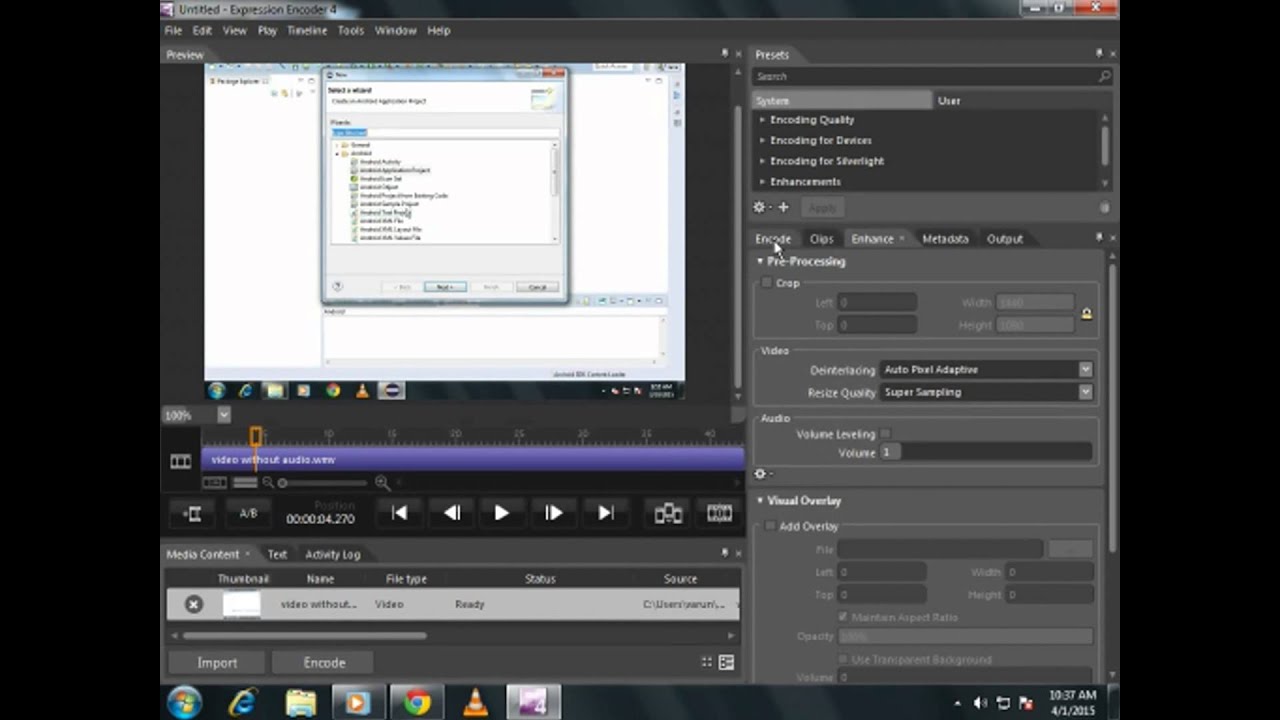This screenshot has width=1280, height=720.
Task: Open the Pre-Processing gear menu
Action: 760,474
